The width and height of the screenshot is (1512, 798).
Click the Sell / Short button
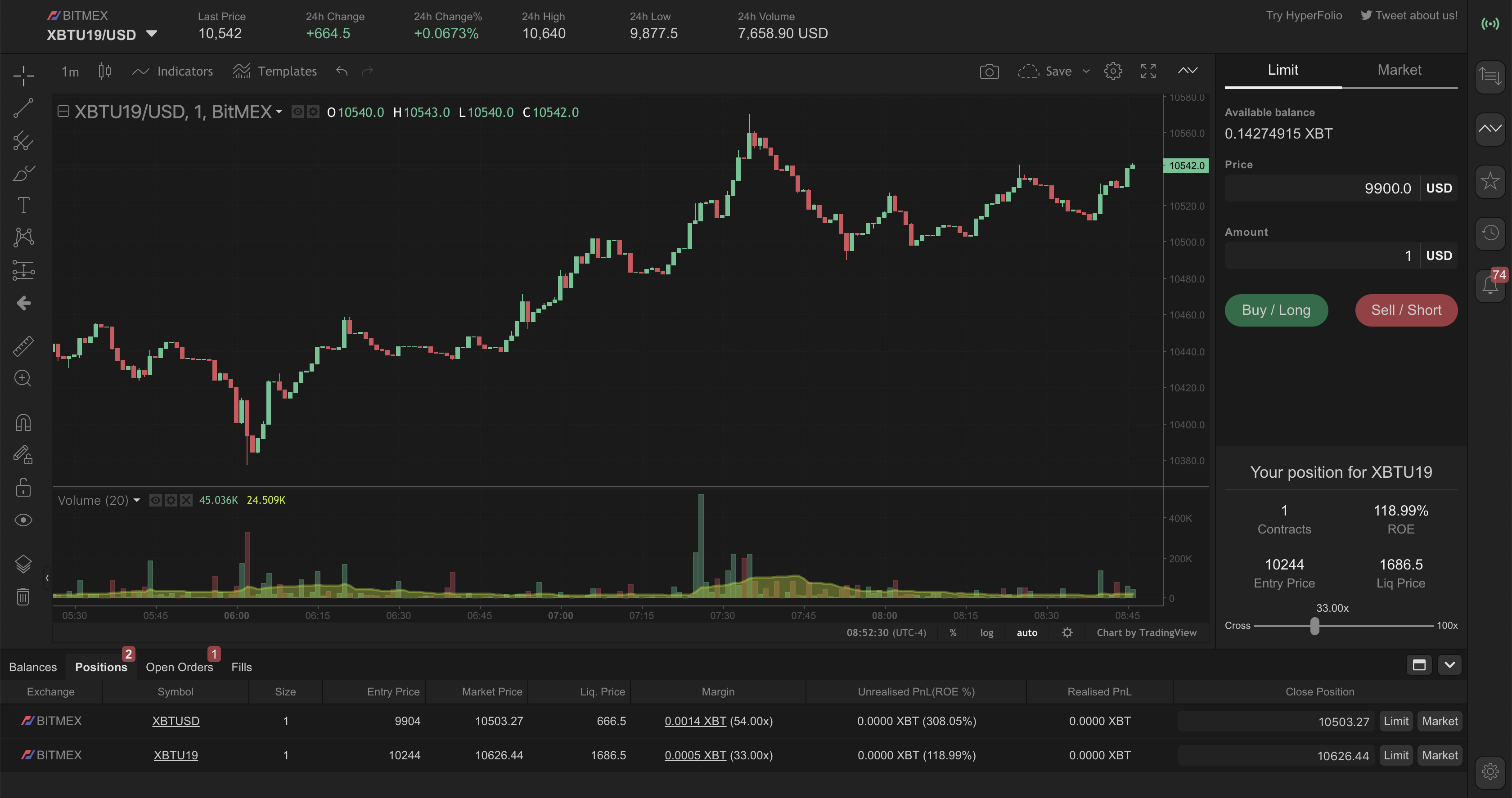click(x=1406, y=310)
